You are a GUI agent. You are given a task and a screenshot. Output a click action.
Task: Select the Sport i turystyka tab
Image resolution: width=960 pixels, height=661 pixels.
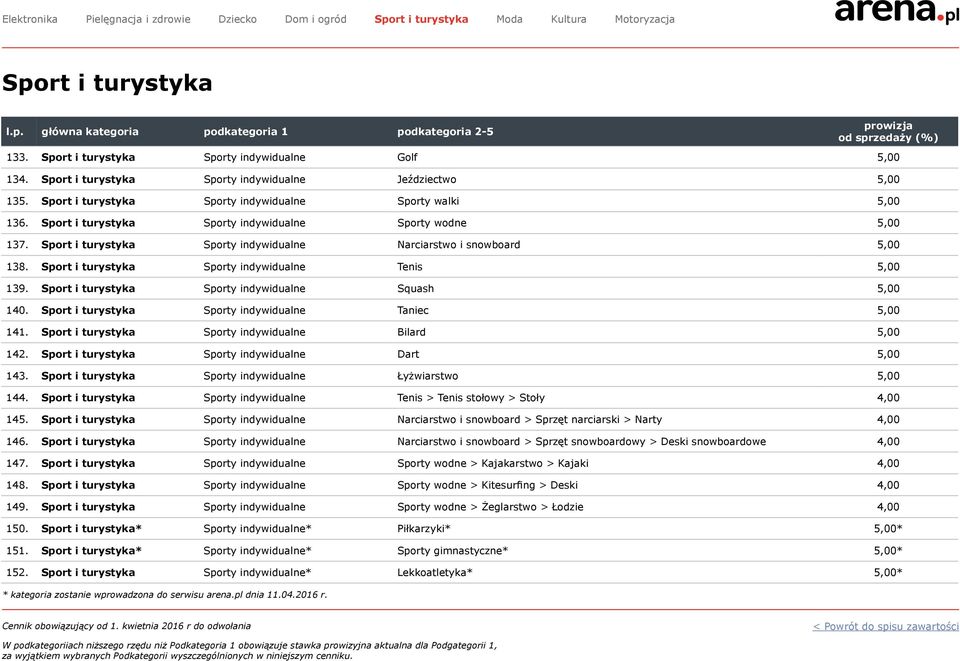click(x=421, y=19)
